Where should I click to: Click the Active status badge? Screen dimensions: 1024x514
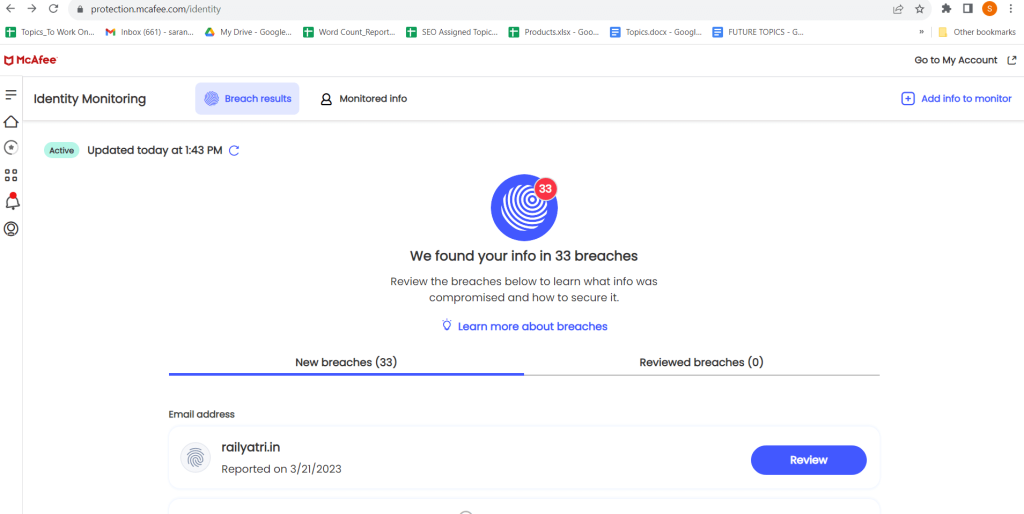point(62,150)
